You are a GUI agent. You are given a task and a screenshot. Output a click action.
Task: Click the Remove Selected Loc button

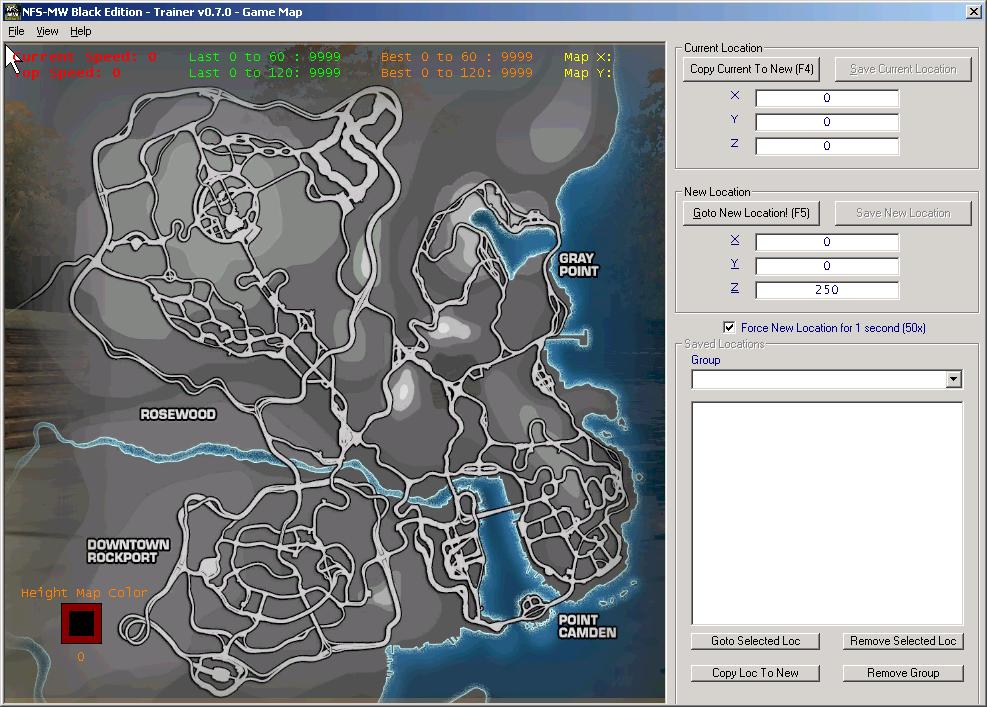(x=902, y=641)
